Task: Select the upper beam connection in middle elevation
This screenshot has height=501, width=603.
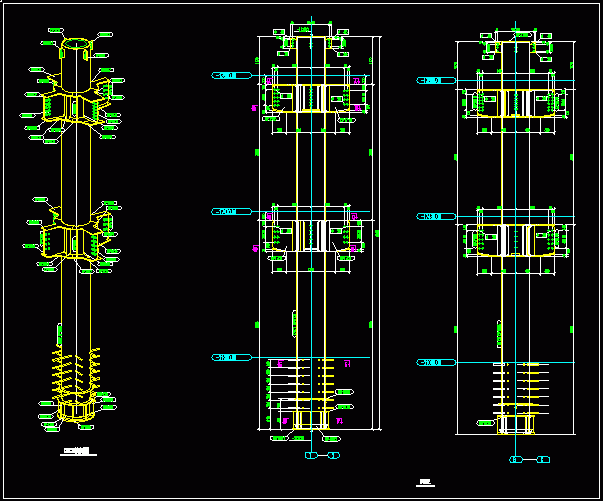Action: [x=317, y=99]
